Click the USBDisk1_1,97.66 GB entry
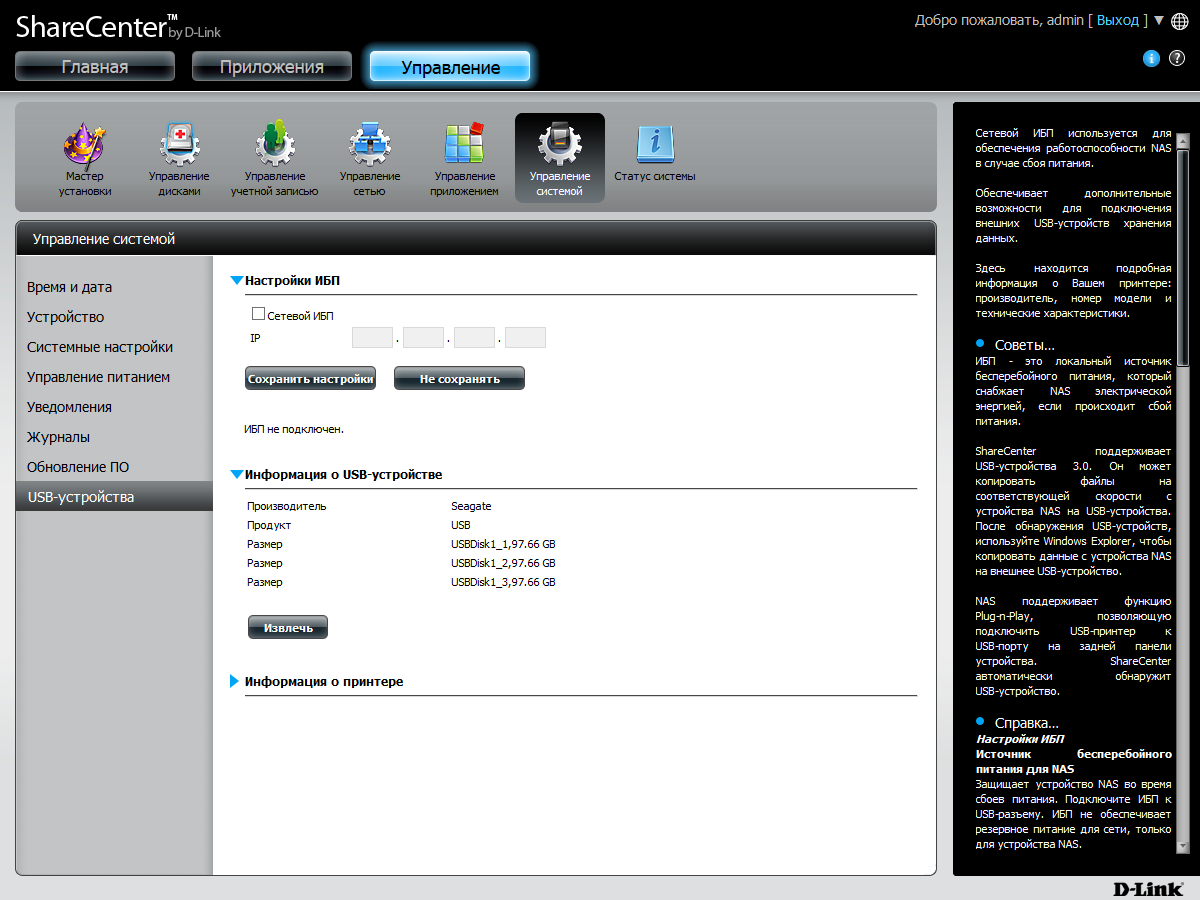 click(503, 544)
